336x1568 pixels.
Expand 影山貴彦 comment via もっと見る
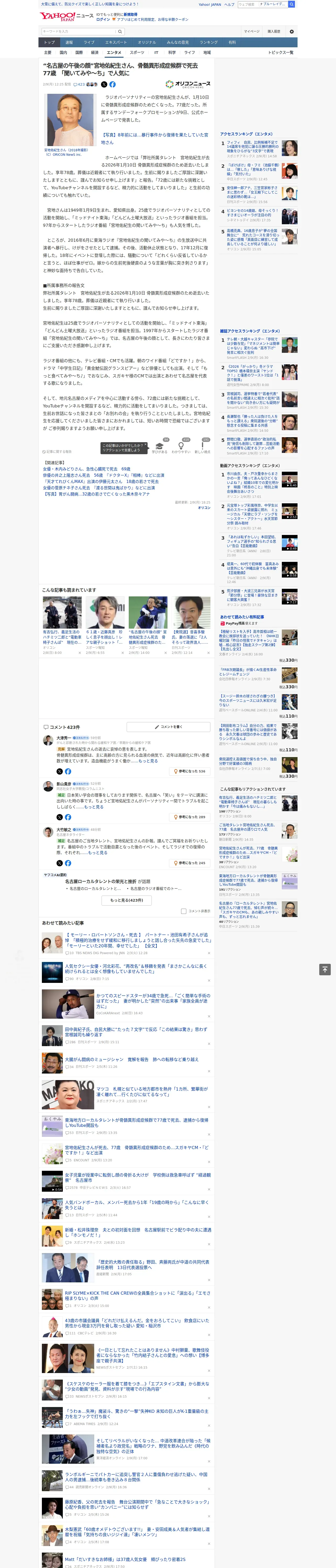94,807
